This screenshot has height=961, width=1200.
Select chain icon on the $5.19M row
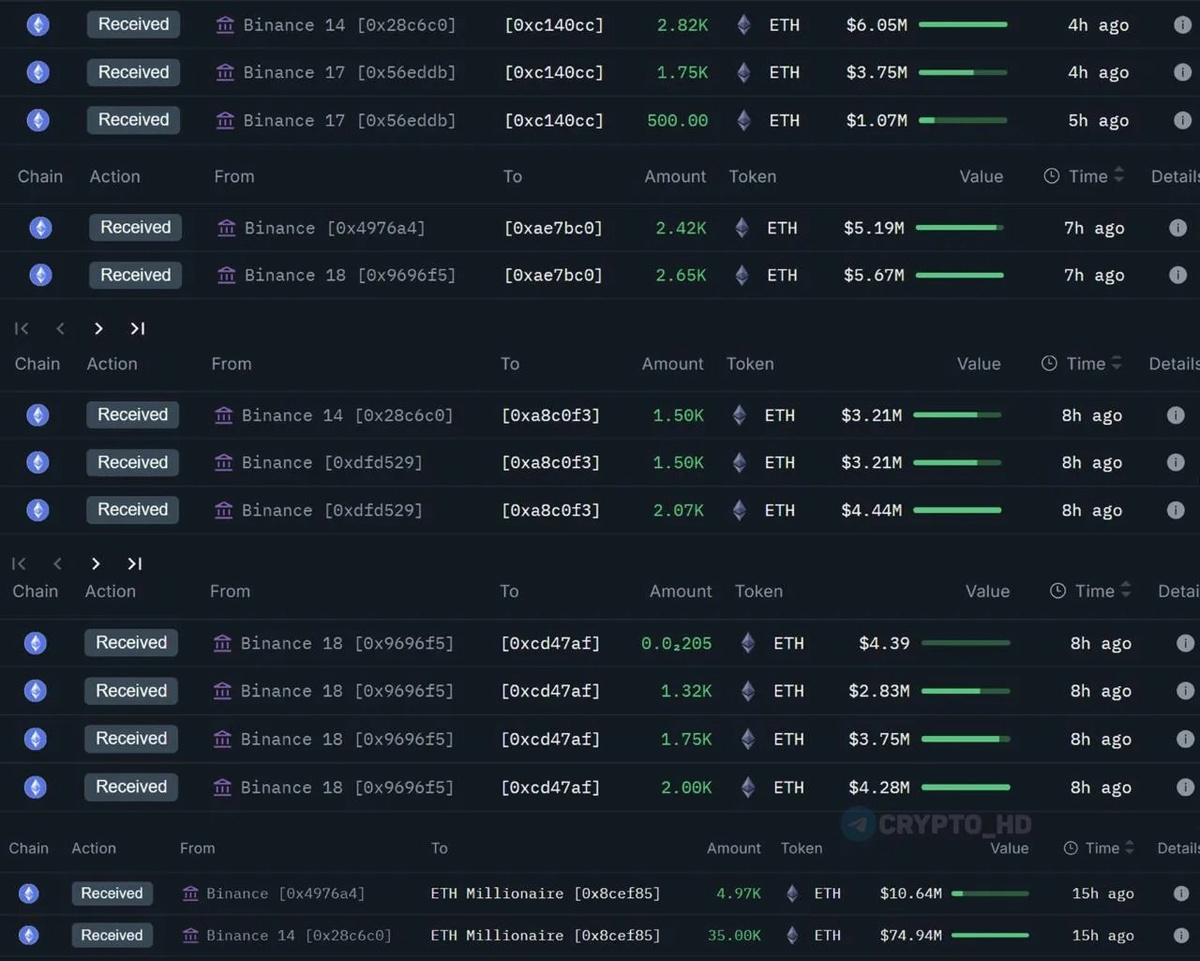click(40, 228)
